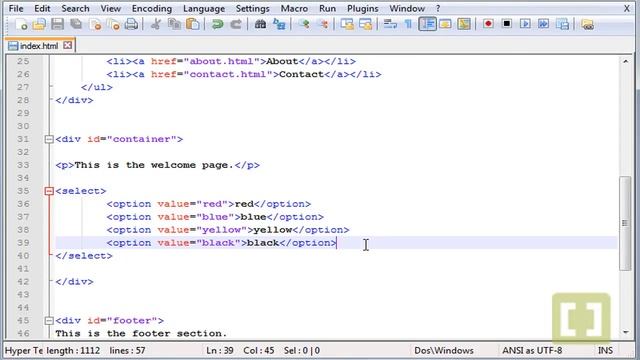Save the current recorded macro icon
The image size is (640, 360).
pos(563,24)
